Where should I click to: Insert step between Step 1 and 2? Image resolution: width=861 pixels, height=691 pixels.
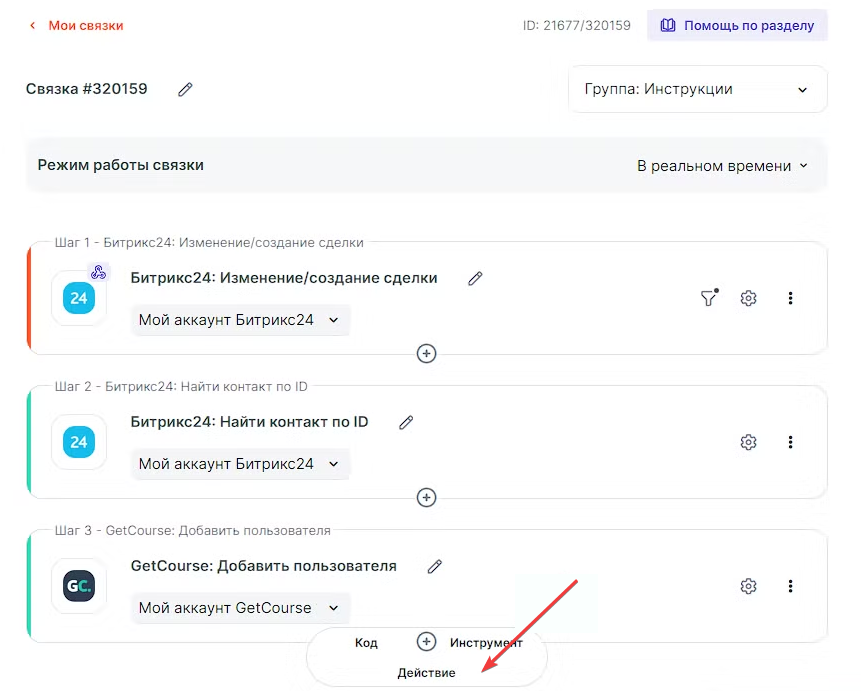tap(427, 353)
